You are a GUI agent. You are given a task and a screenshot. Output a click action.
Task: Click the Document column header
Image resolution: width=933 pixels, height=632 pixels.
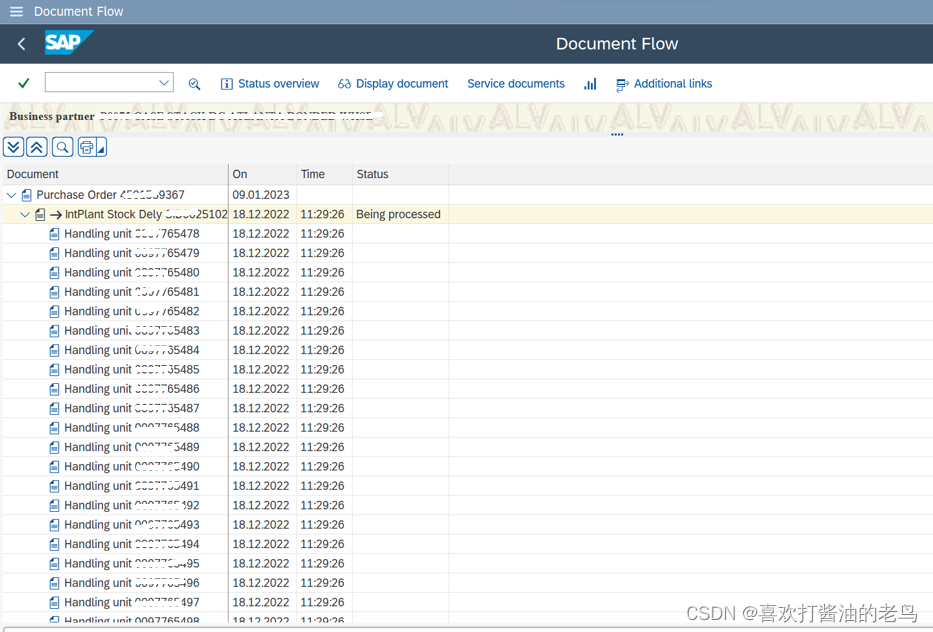coord(115,174)
